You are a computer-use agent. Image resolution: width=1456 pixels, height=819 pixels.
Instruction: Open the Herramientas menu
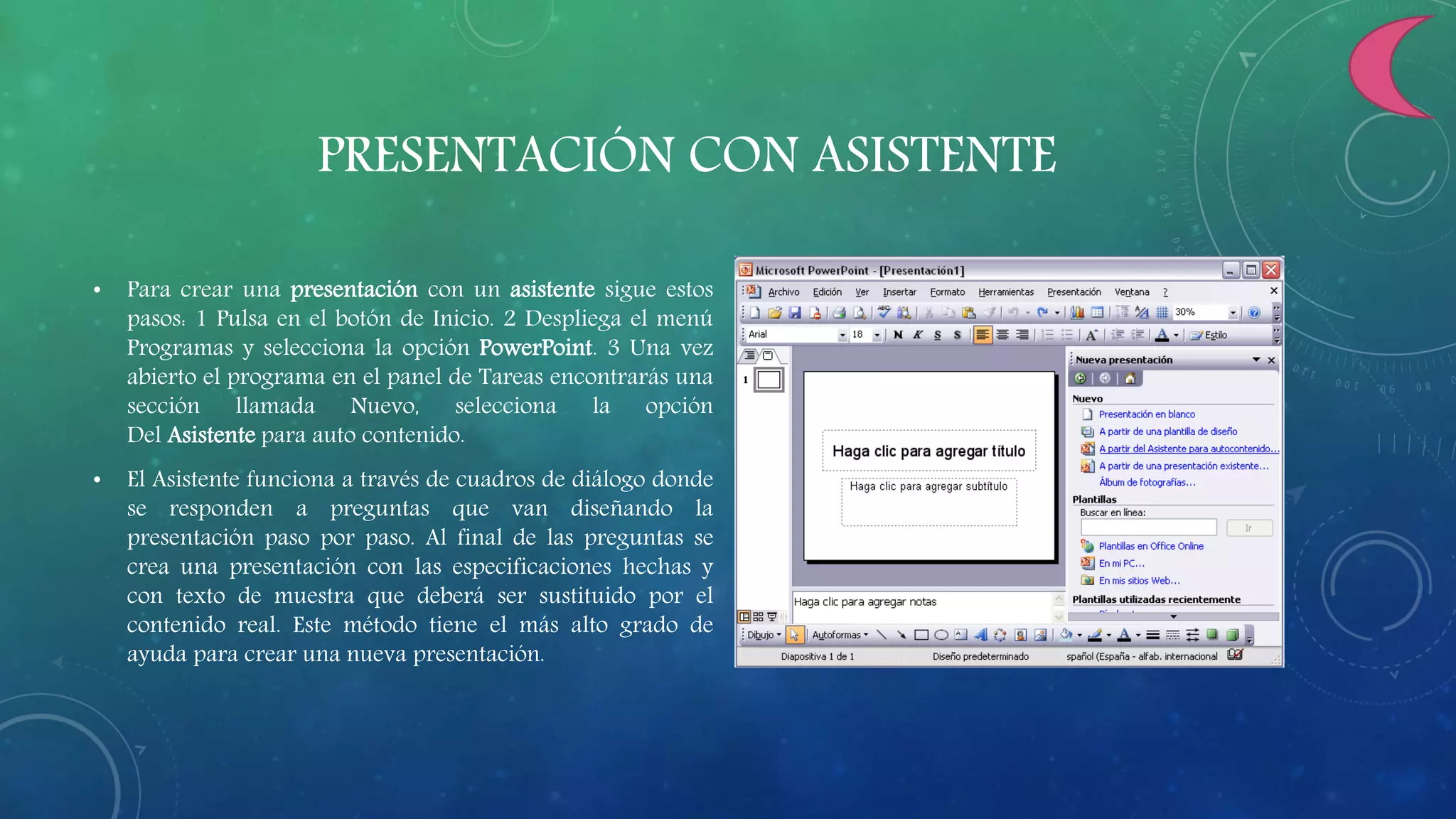[x=1006, y=292]
